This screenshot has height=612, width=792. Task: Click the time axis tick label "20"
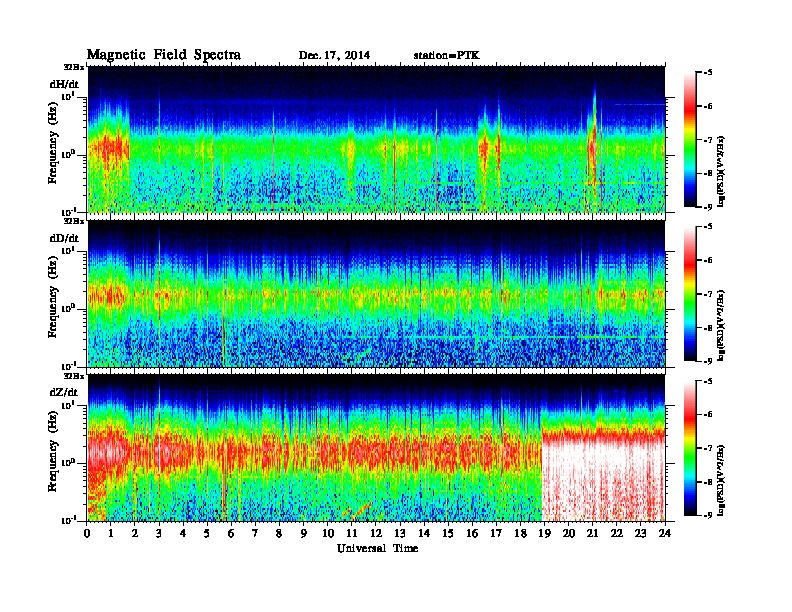click(x=569, y=534)
